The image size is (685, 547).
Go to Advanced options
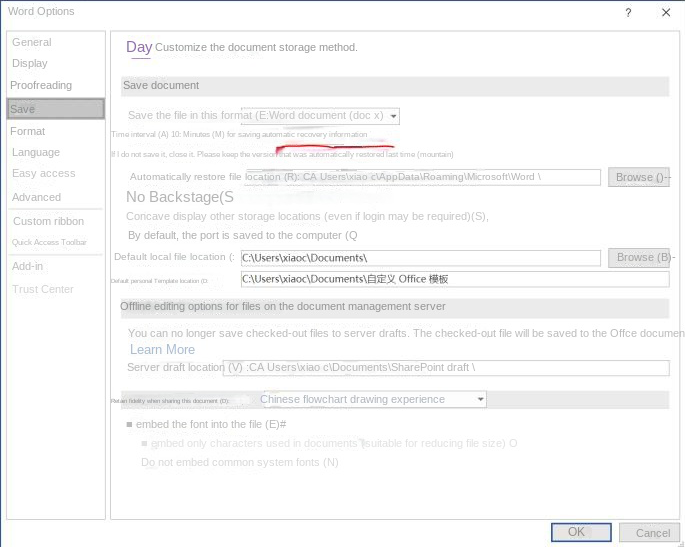36,197
